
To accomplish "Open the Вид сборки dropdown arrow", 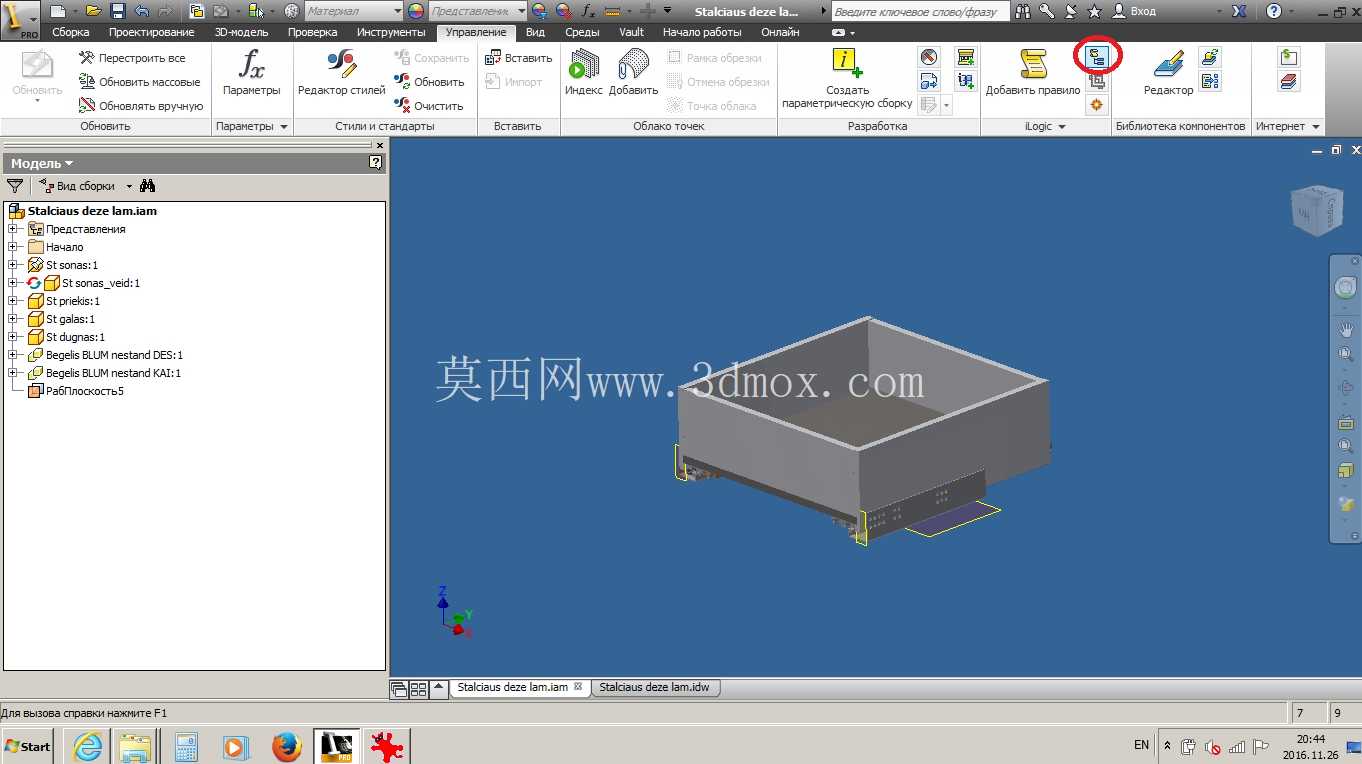I will point(130,186).
